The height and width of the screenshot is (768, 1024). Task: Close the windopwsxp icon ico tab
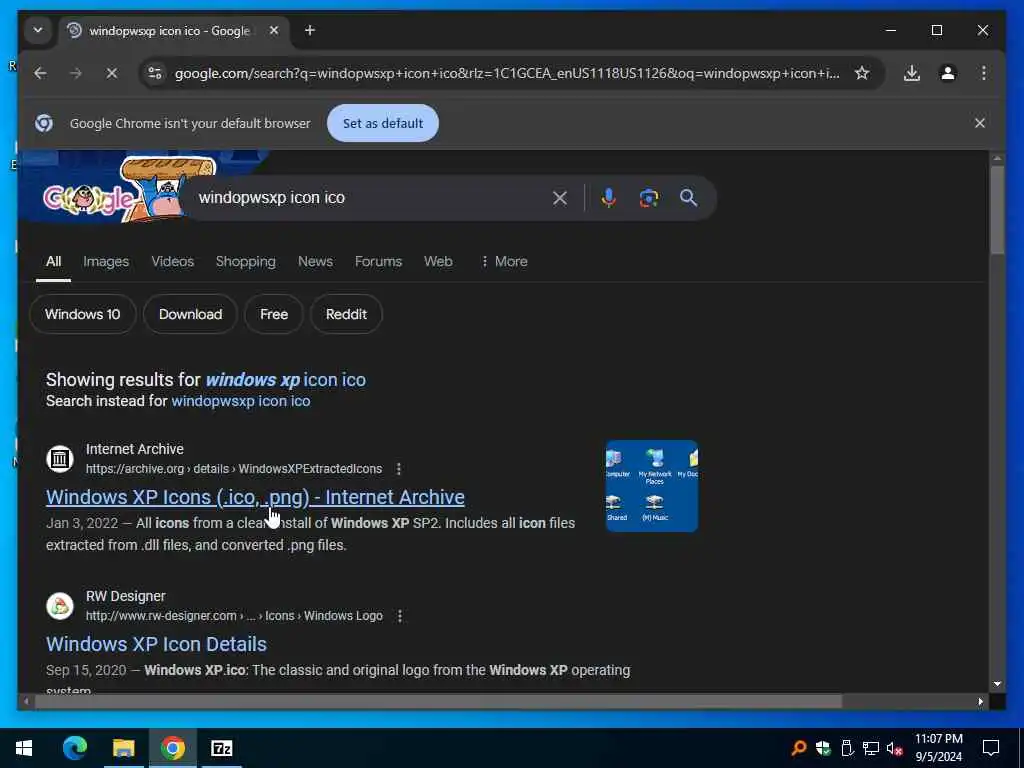(274, 31)
